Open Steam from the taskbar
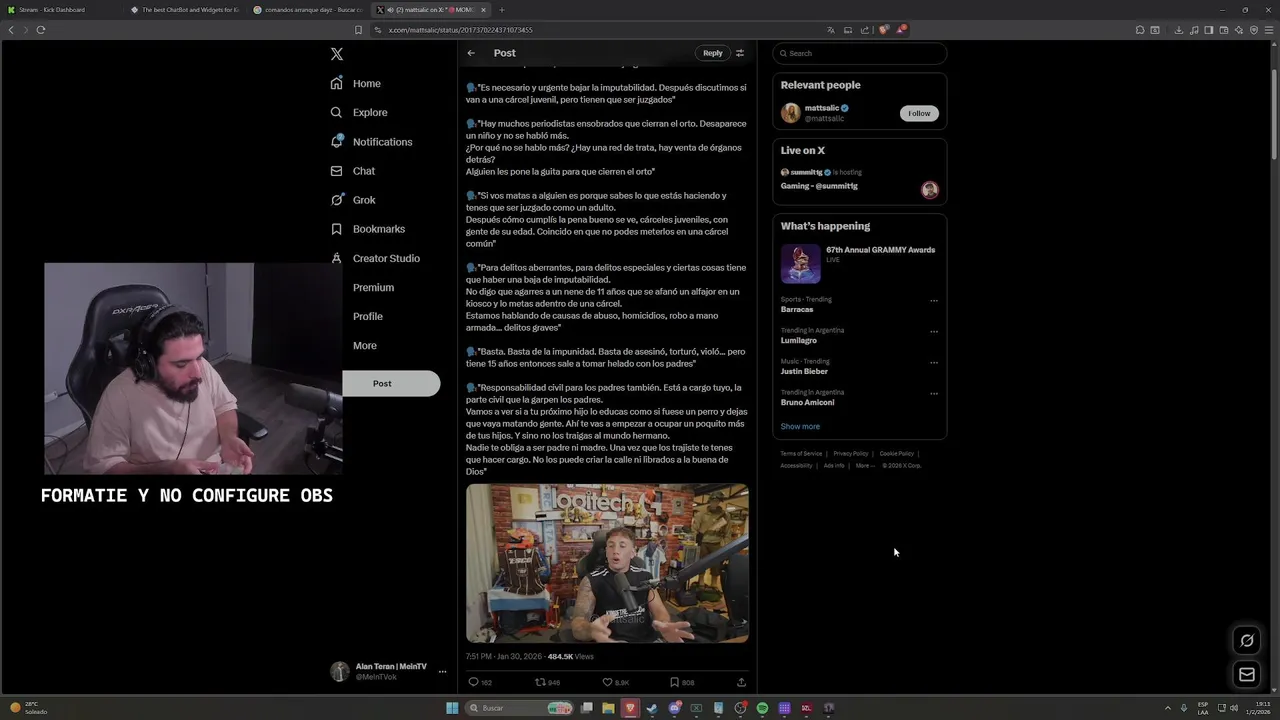The image size is (1280, 720). click(x=652, y=708)
